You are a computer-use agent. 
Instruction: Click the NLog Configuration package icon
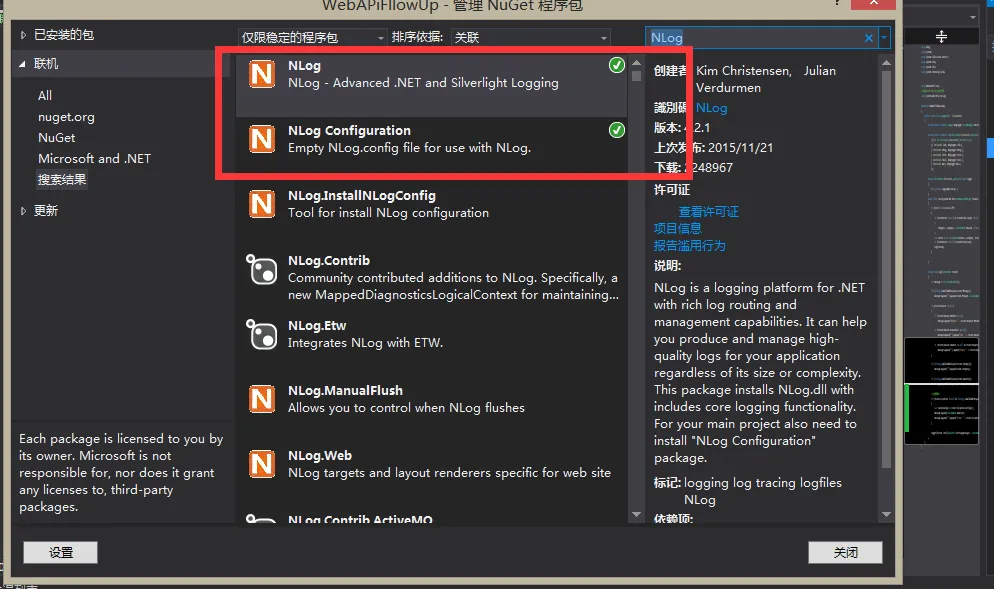[x=262, y=139]
